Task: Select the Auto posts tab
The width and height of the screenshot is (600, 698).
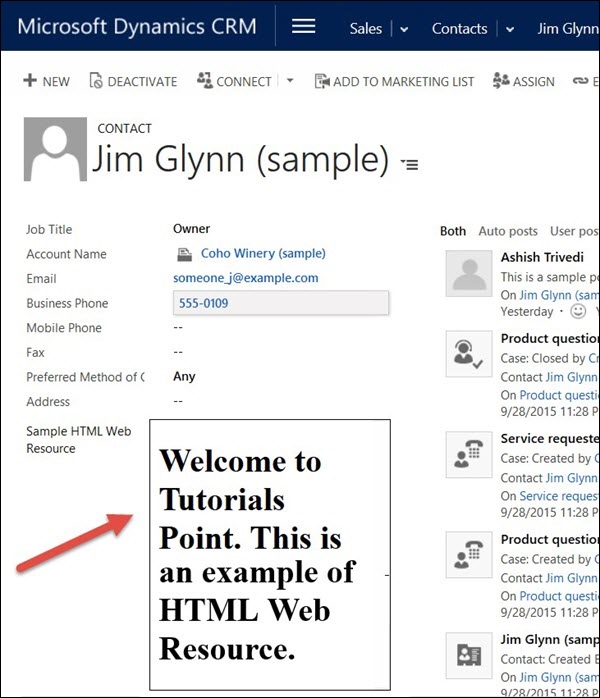Action: 508,231
